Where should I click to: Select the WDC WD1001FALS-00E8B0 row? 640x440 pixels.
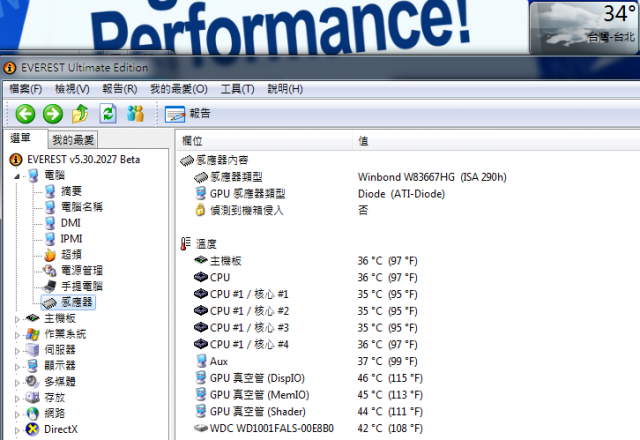[x=309, y=428]
